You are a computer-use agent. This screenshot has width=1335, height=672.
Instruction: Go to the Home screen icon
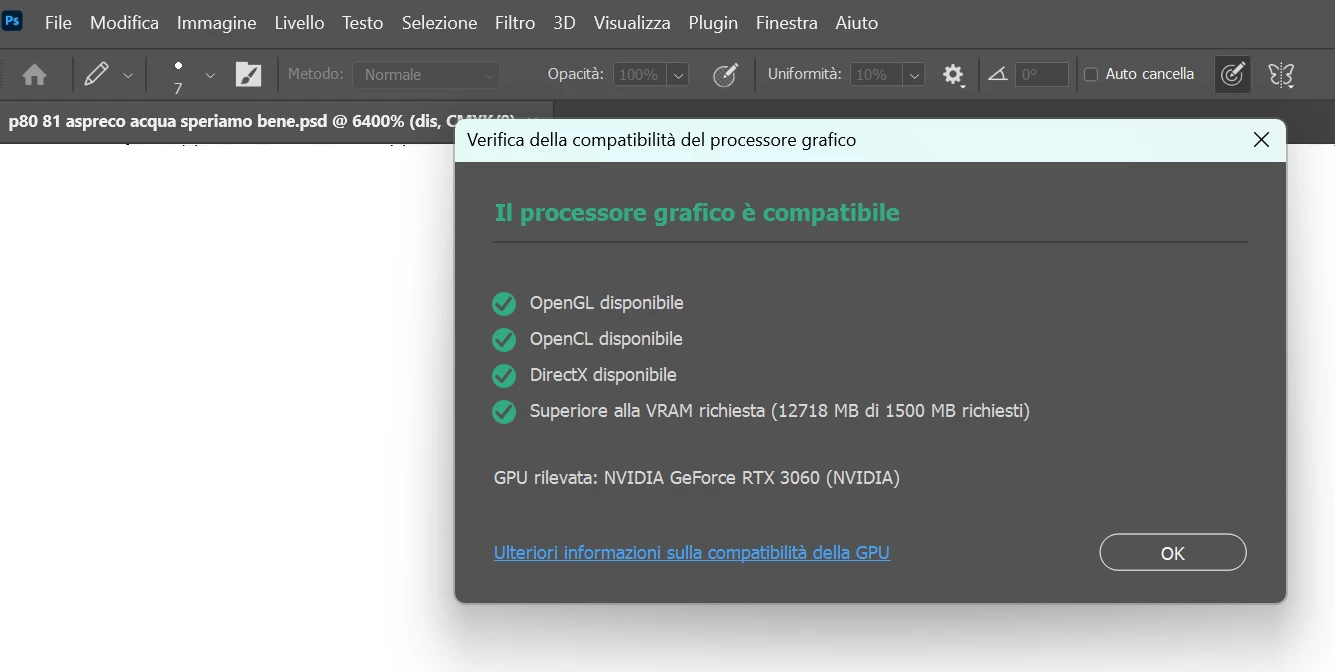click(35, 75)
